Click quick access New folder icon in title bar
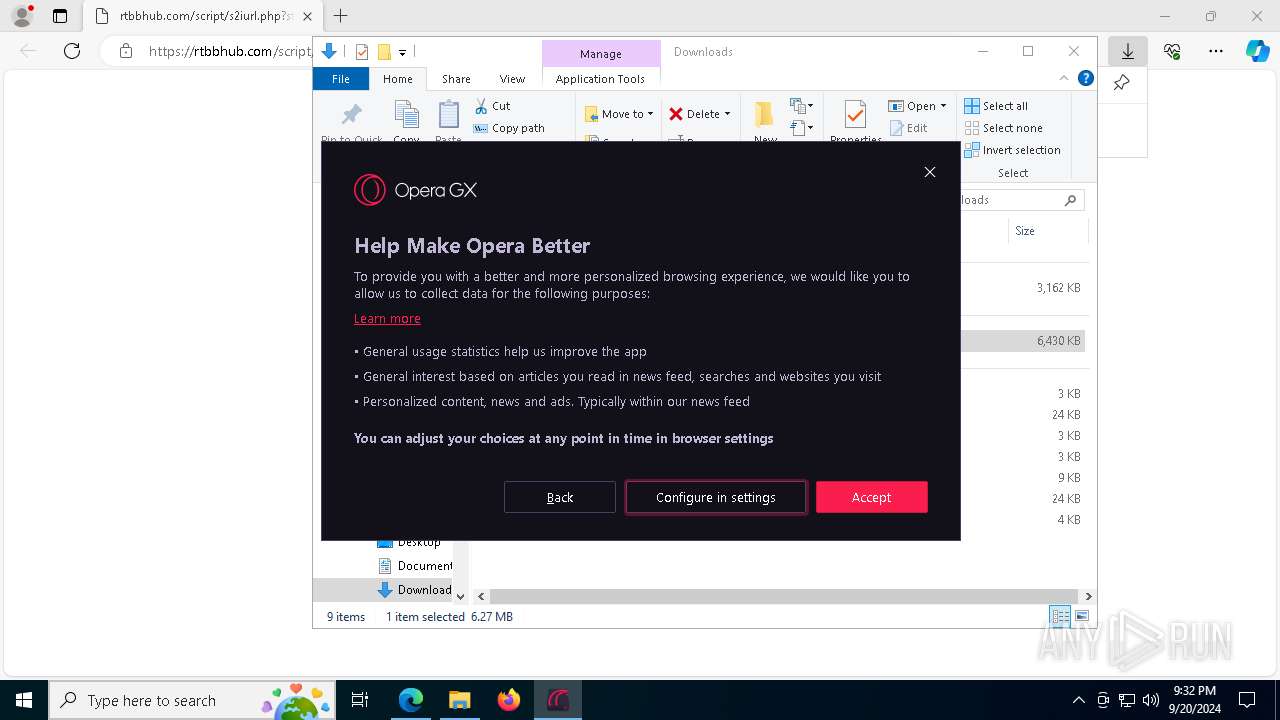 point(383,52)
